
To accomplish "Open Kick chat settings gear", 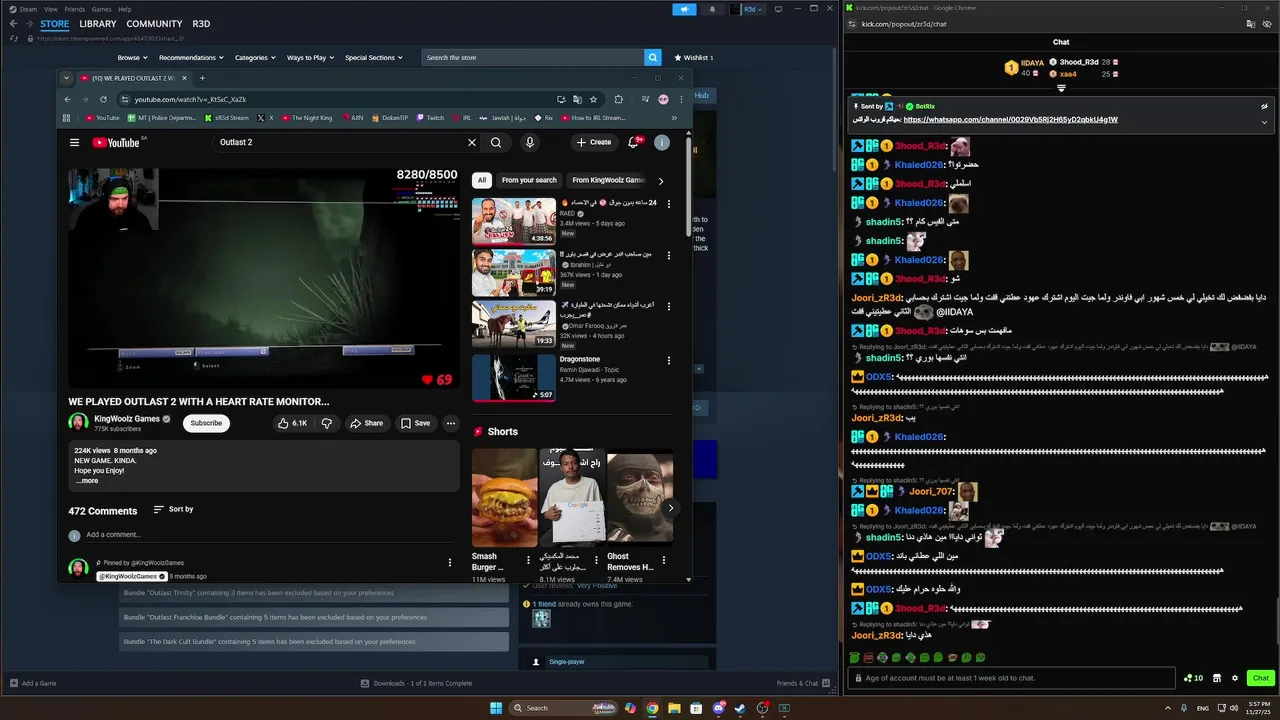I will 1234,678.
